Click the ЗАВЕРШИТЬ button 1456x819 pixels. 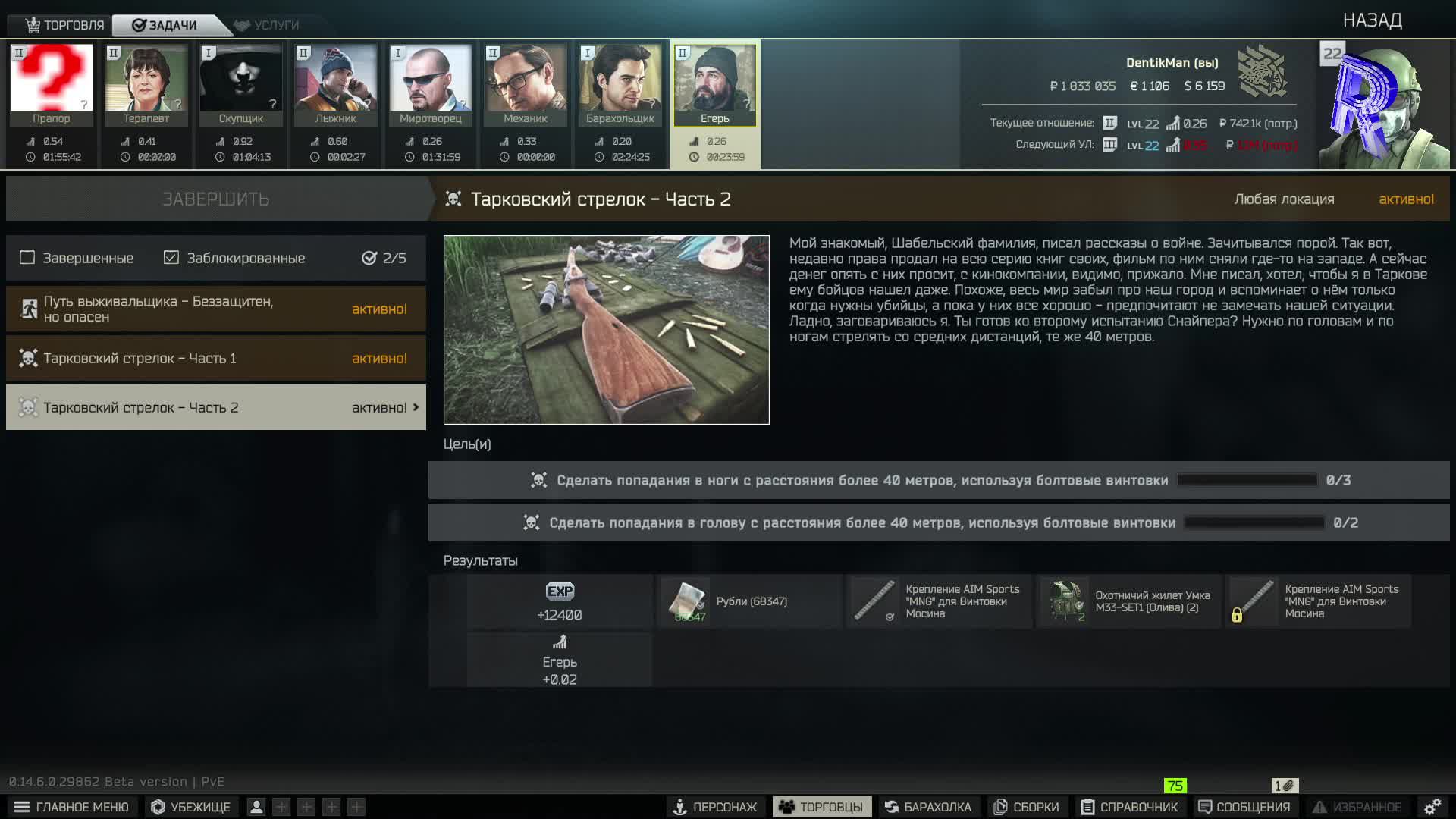click(x=215, y=199)
